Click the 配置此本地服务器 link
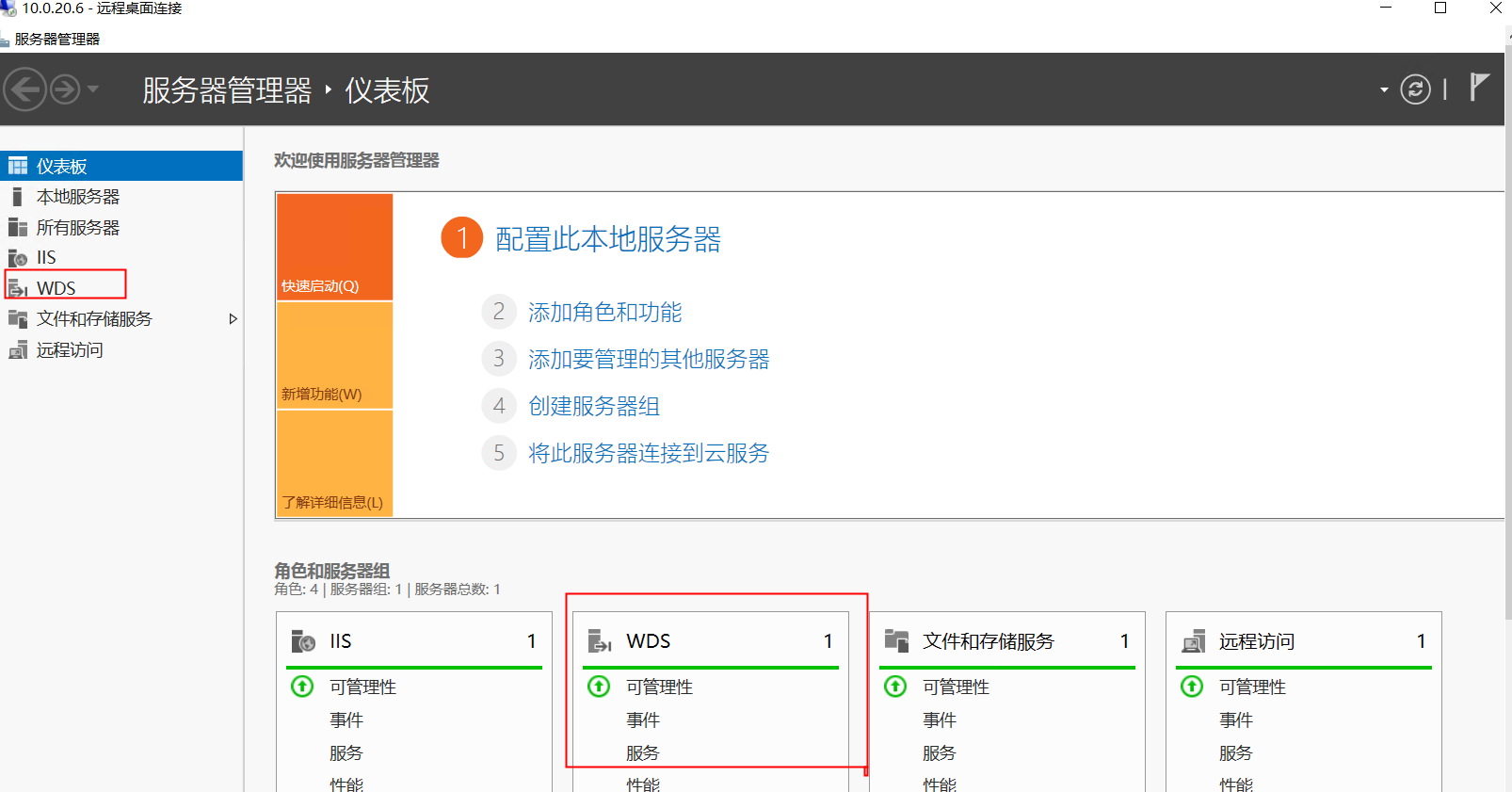 coord(608,239)
